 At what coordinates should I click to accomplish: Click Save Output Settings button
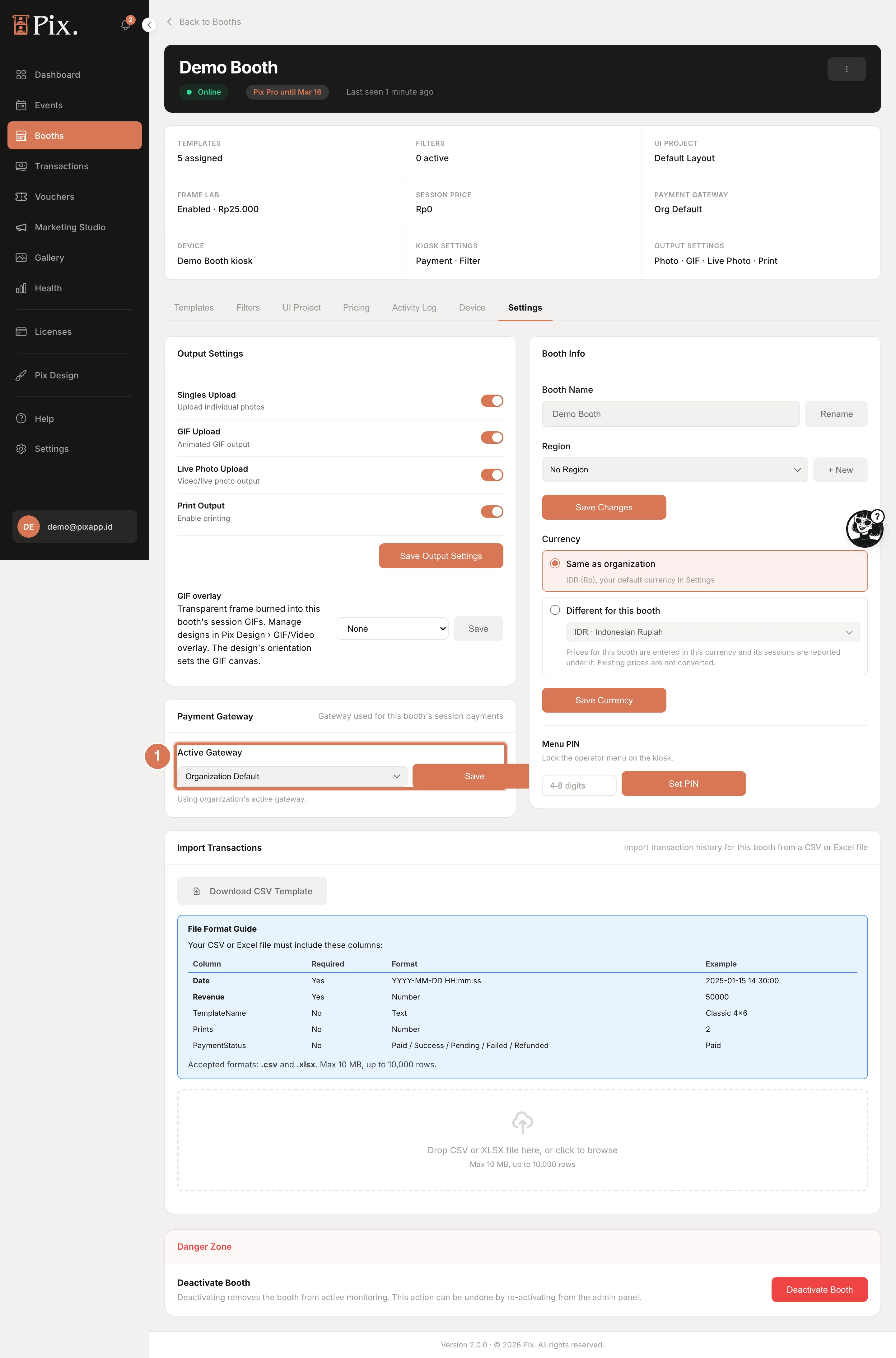[x=441, y=556]
